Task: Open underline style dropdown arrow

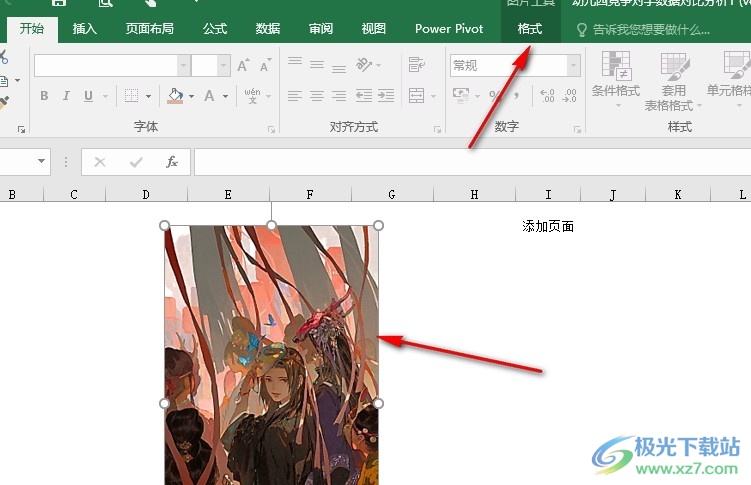Action: click(x=105, y=96)
